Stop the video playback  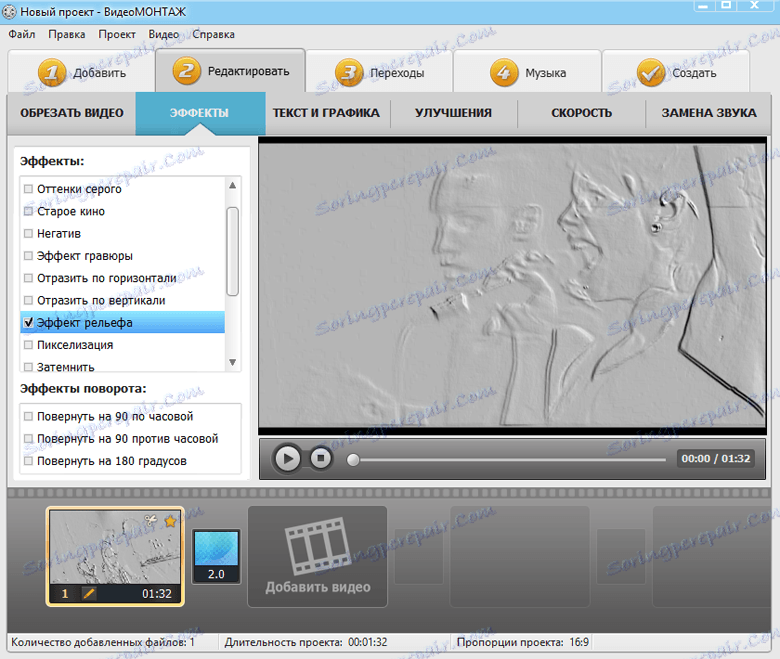coord(321,458)
